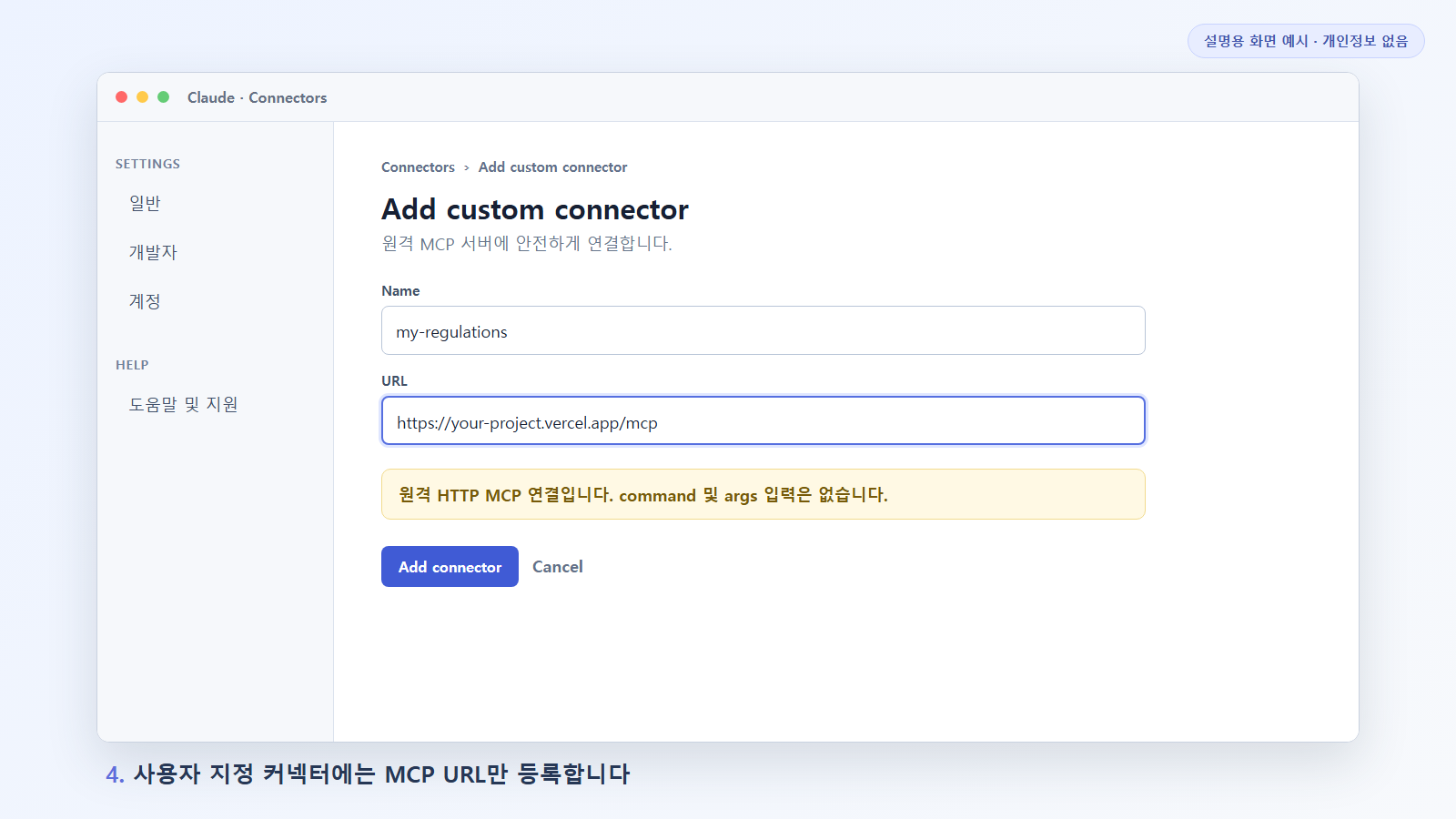Go back via the Connectors breadcrumb

pyautogui.click(x=418, y=167)
